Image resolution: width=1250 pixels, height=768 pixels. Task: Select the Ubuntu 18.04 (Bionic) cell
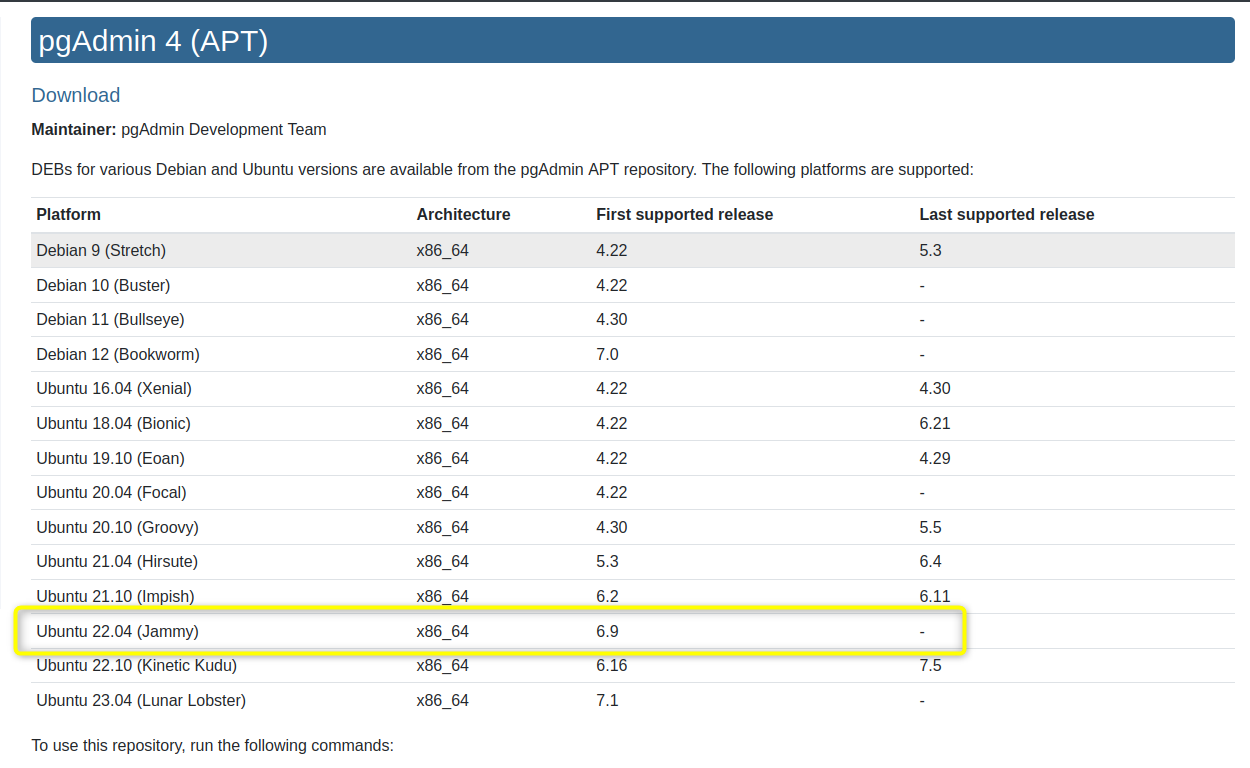113,423
